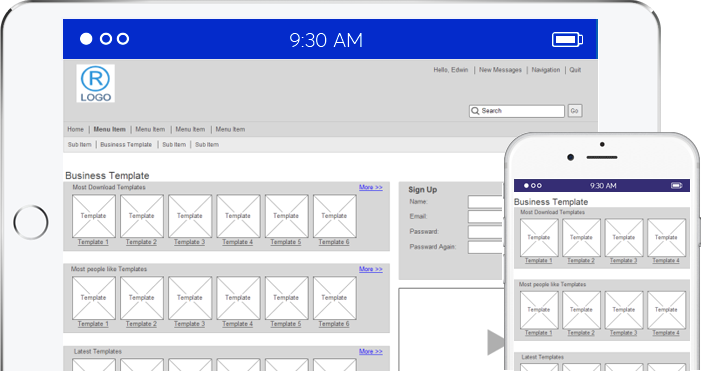Open the Navigation link in top bar
701x371 pixels.
[545, 70]
